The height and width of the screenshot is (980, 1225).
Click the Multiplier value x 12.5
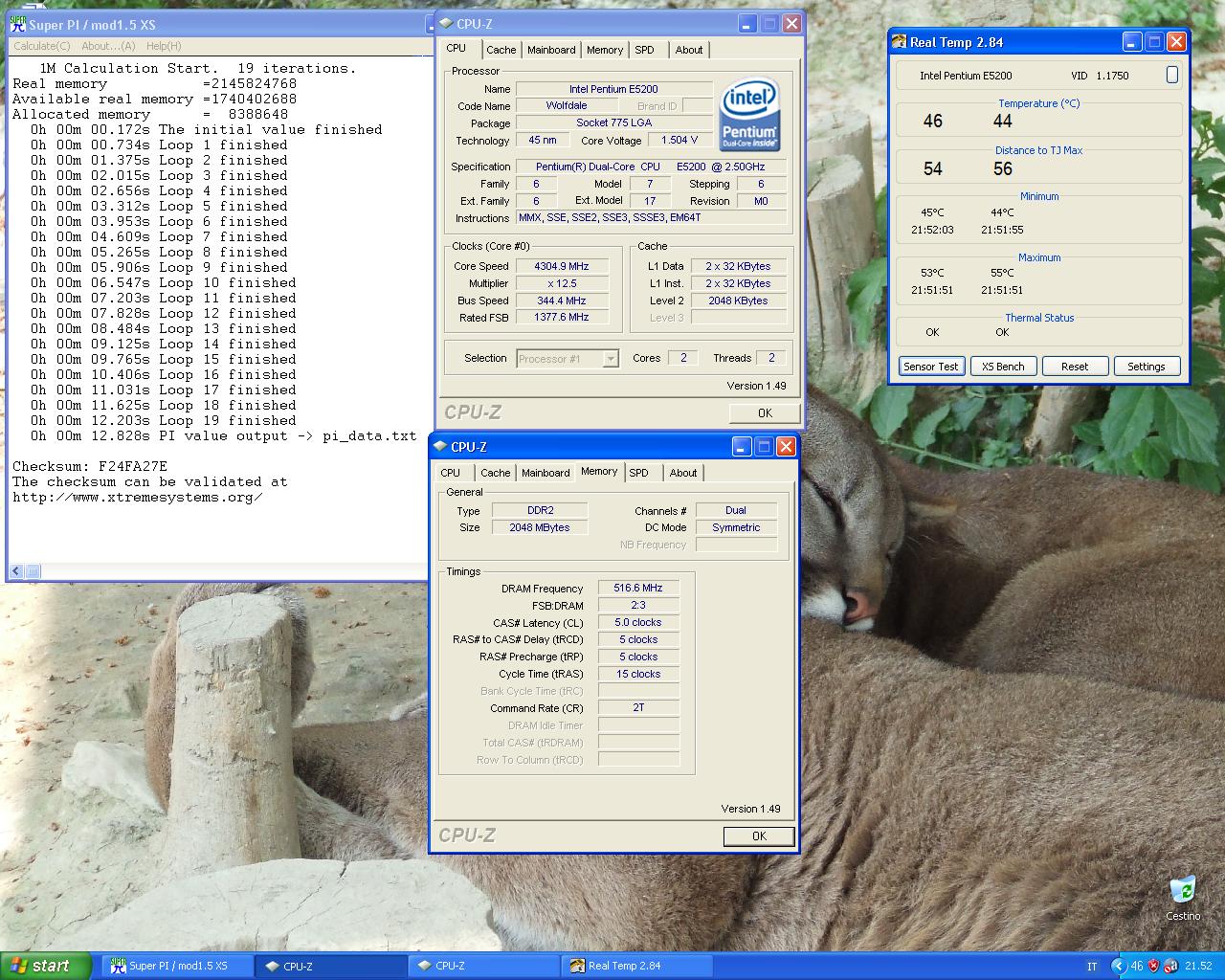tap(562, 283)
